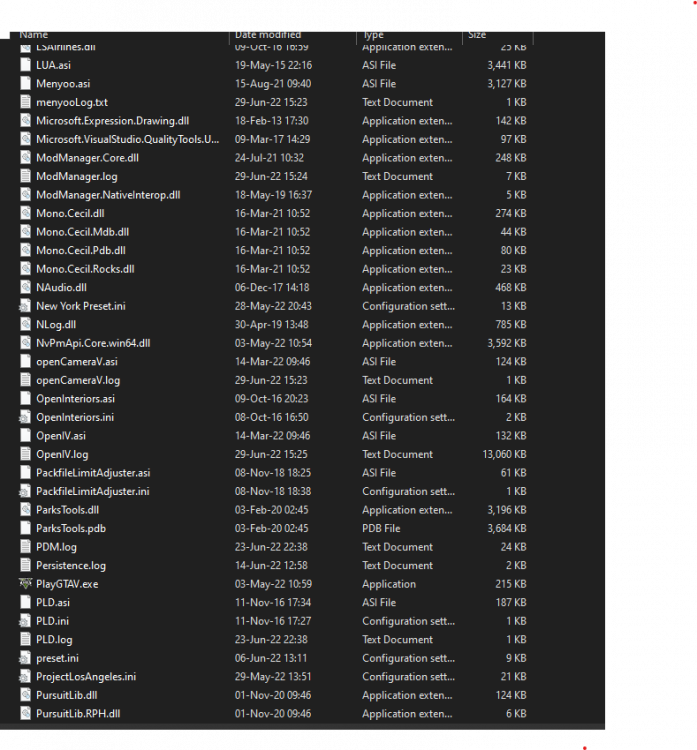Click the LUA.asi file icon

25,65
